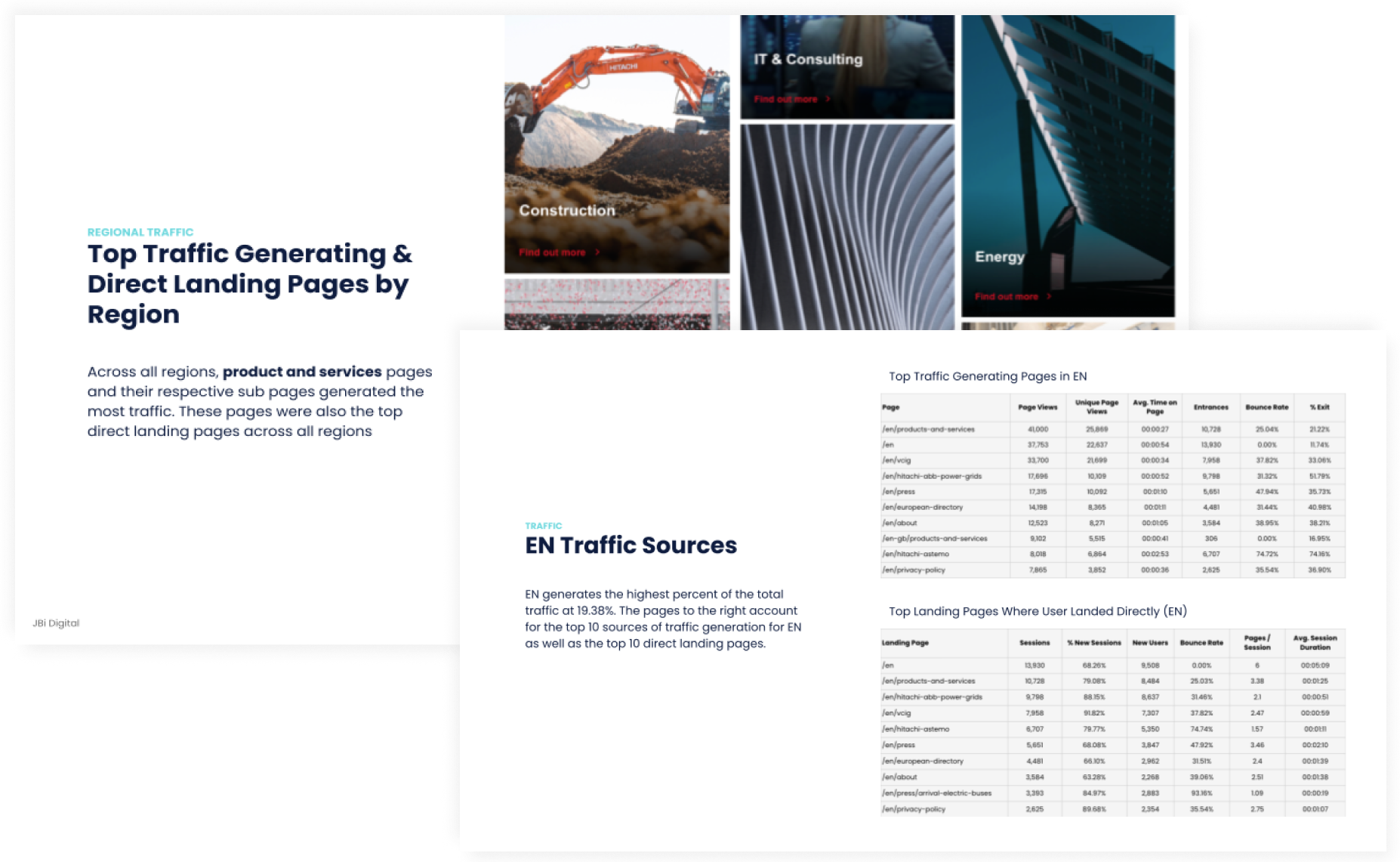Click the 'Top Landing Pages Where User Landed Directly (EN)' title
Viewport: 1400px width, 862px height.
click(x=1038, y=611)
